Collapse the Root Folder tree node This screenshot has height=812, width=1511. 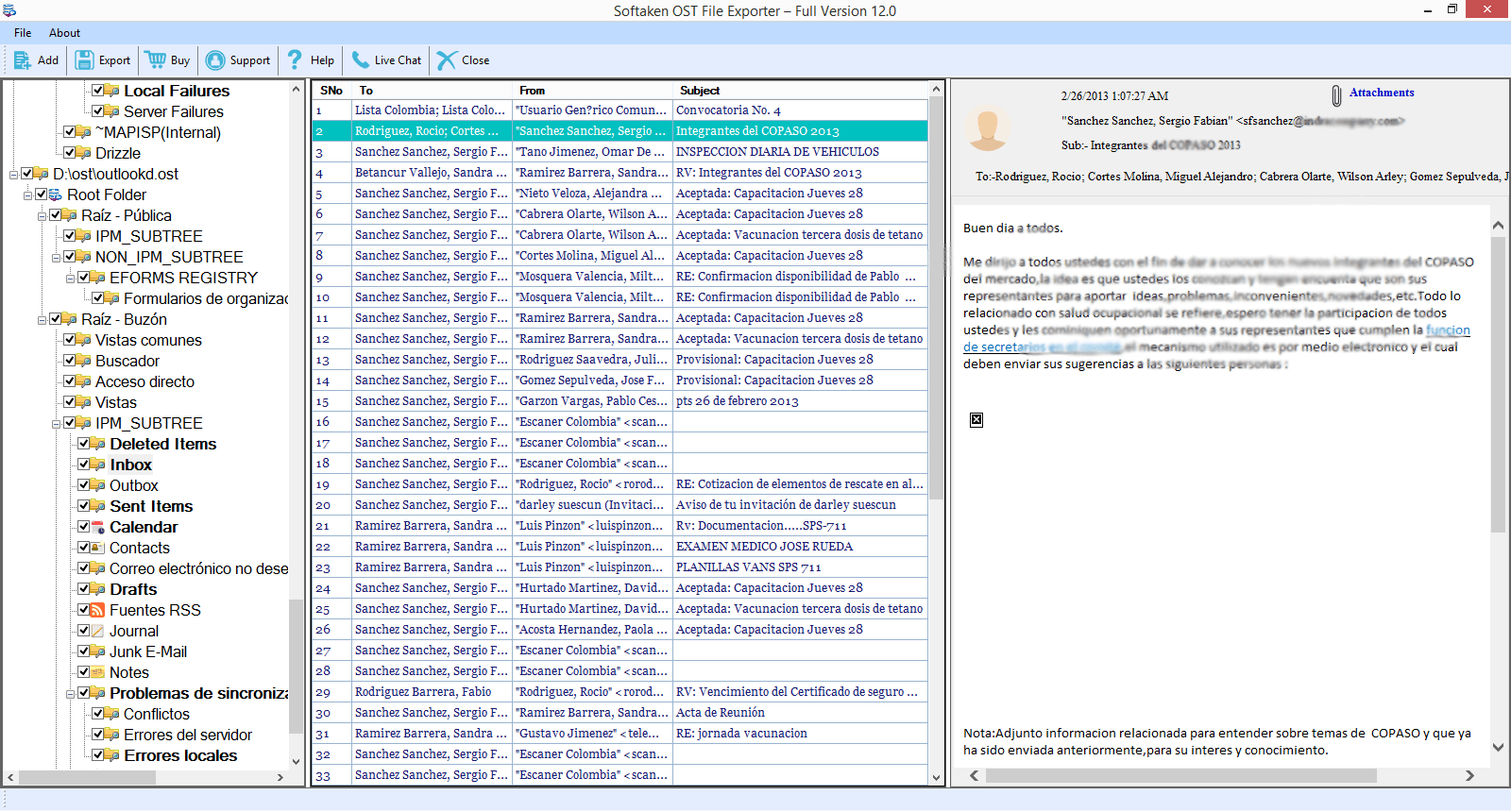(28, 195)
